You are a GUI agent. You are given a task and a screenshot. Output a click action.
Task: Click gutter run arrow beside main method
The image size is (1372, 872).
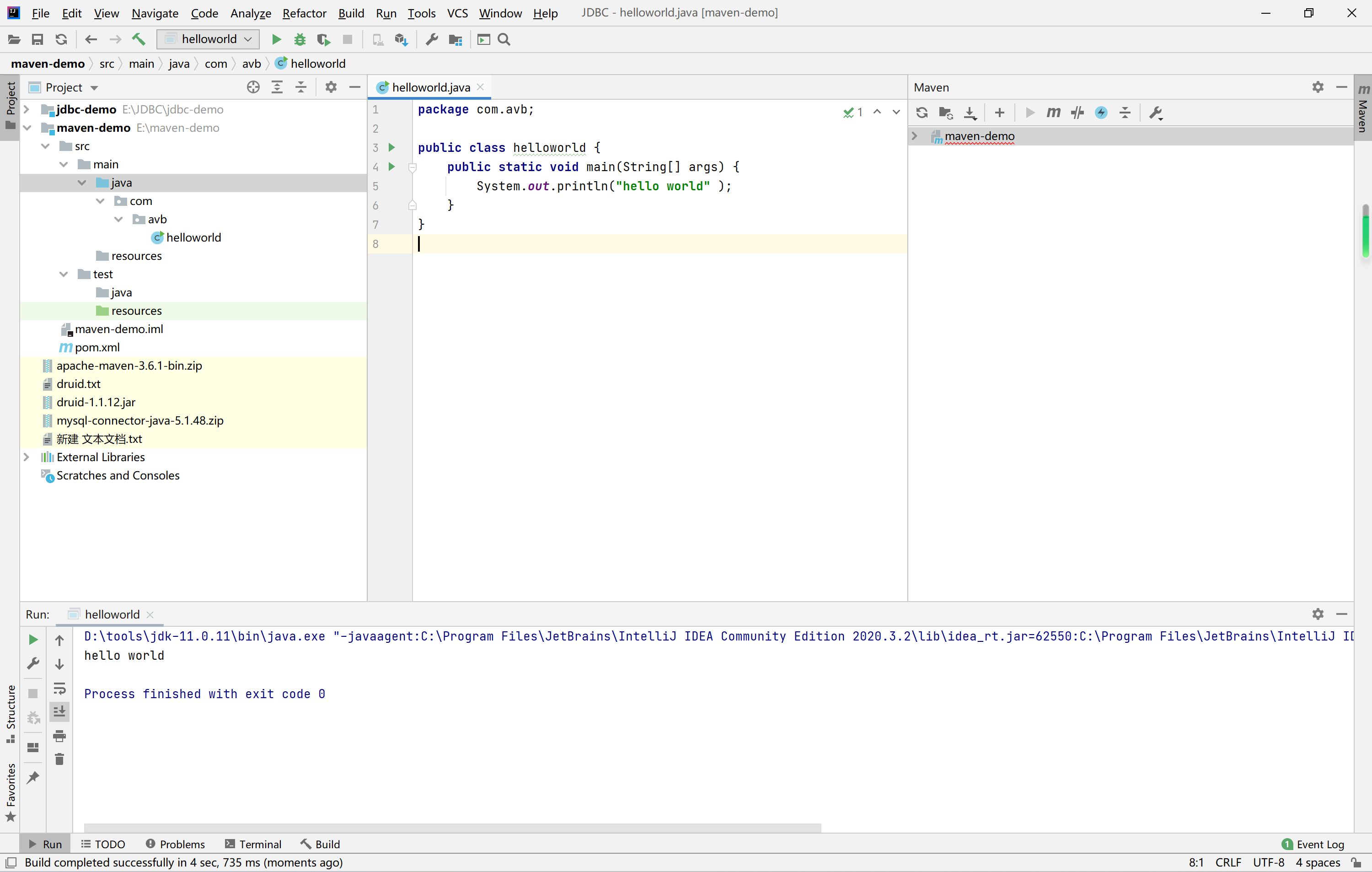coord(391,167)
